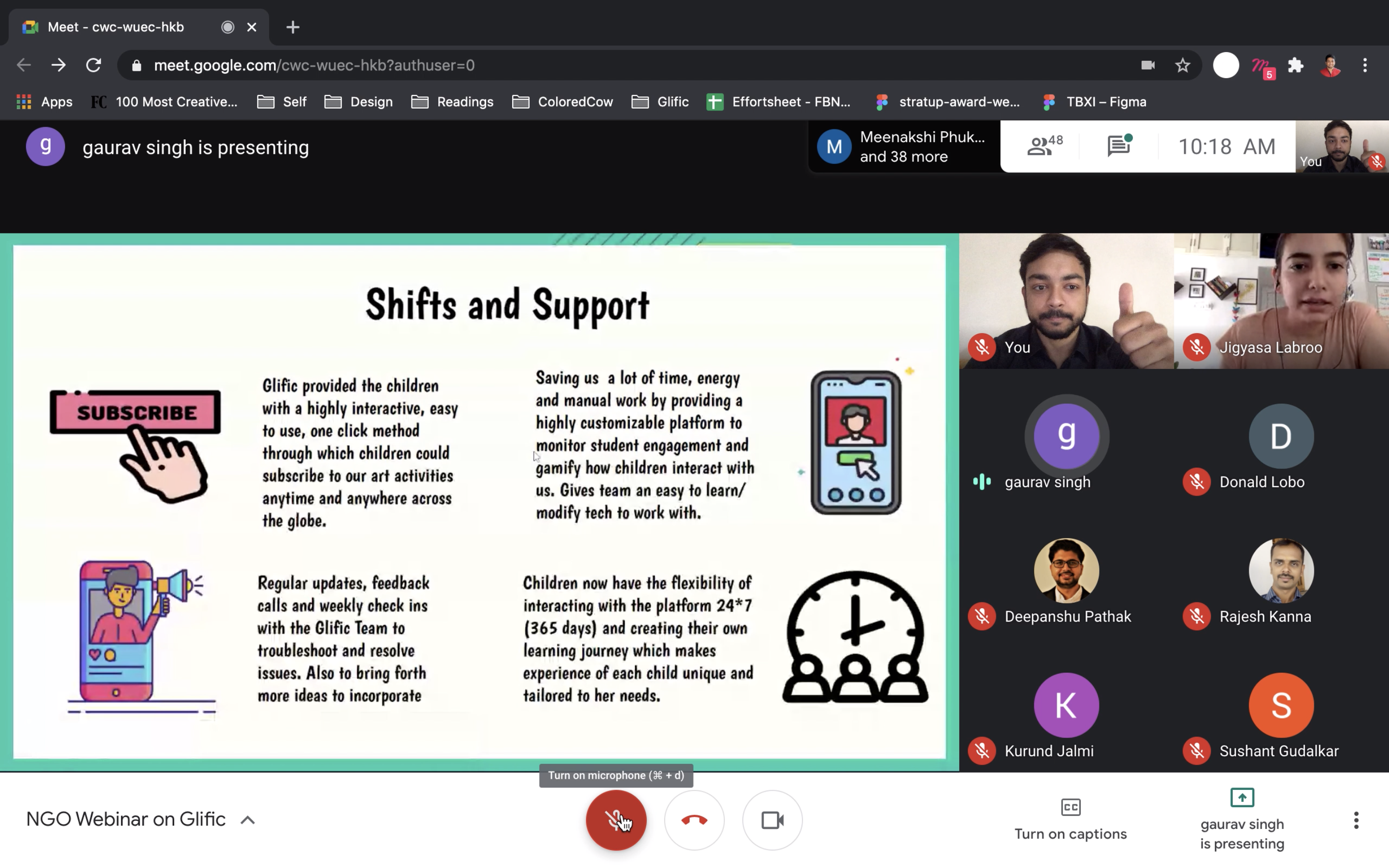The image size is (1389, 868).
Task: Turn on captions
Action: pyautogui.click(x=1071, y=820)
